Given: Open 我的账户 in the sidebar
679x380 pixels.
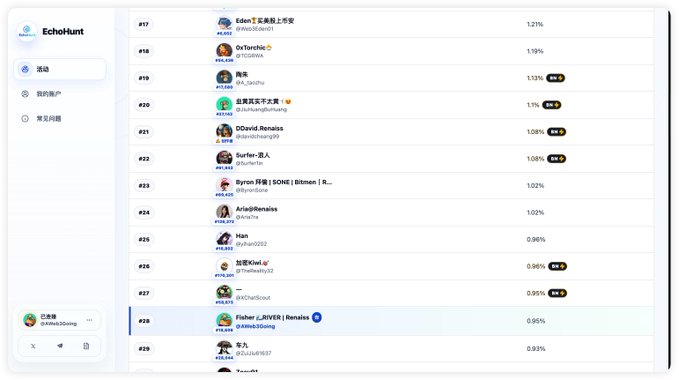Looking at the screenshot, I should pyautogui.click(x=48, y=94).
